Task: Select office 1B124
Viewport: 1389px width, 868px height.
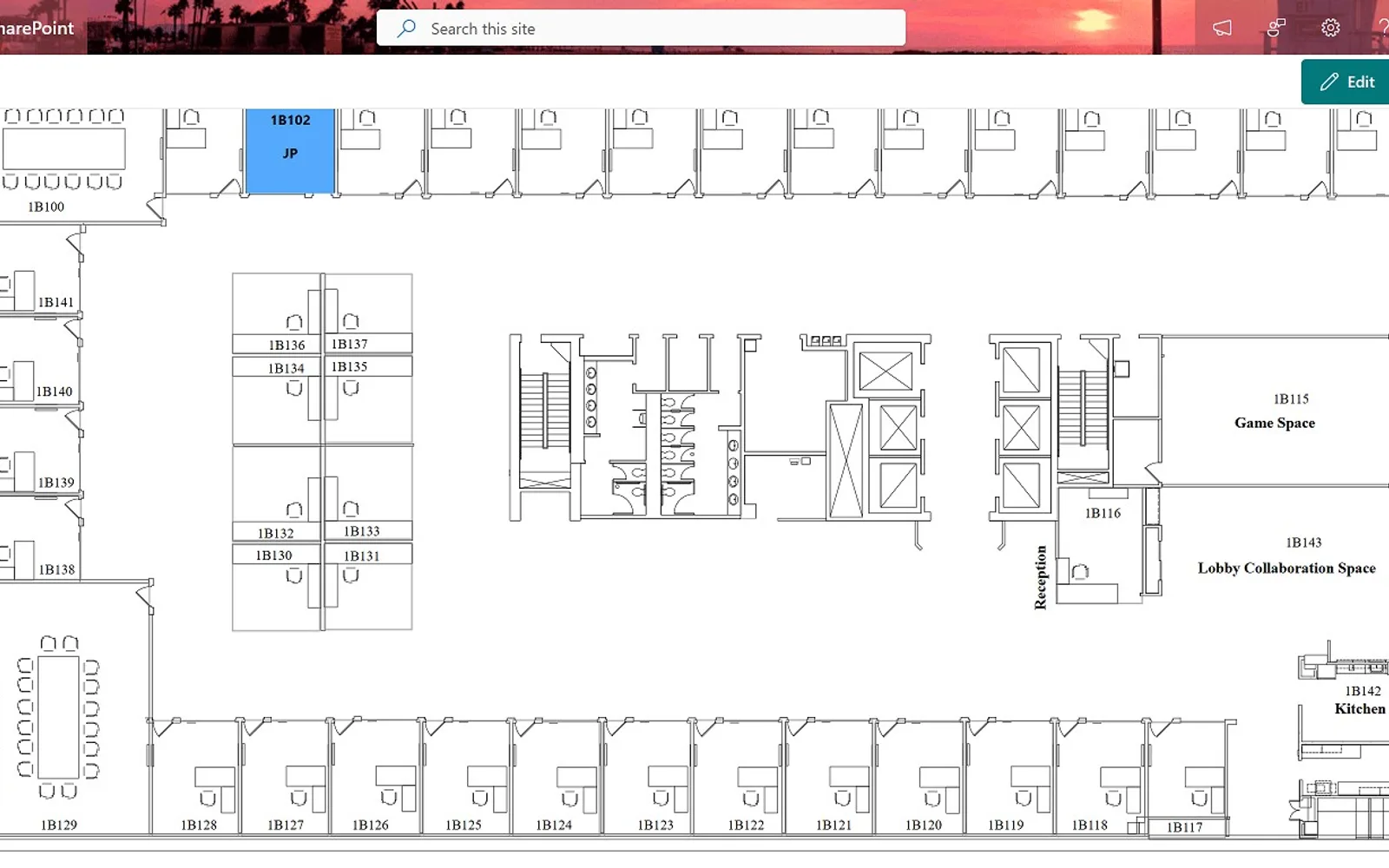Action: click(x=554, y=825)
